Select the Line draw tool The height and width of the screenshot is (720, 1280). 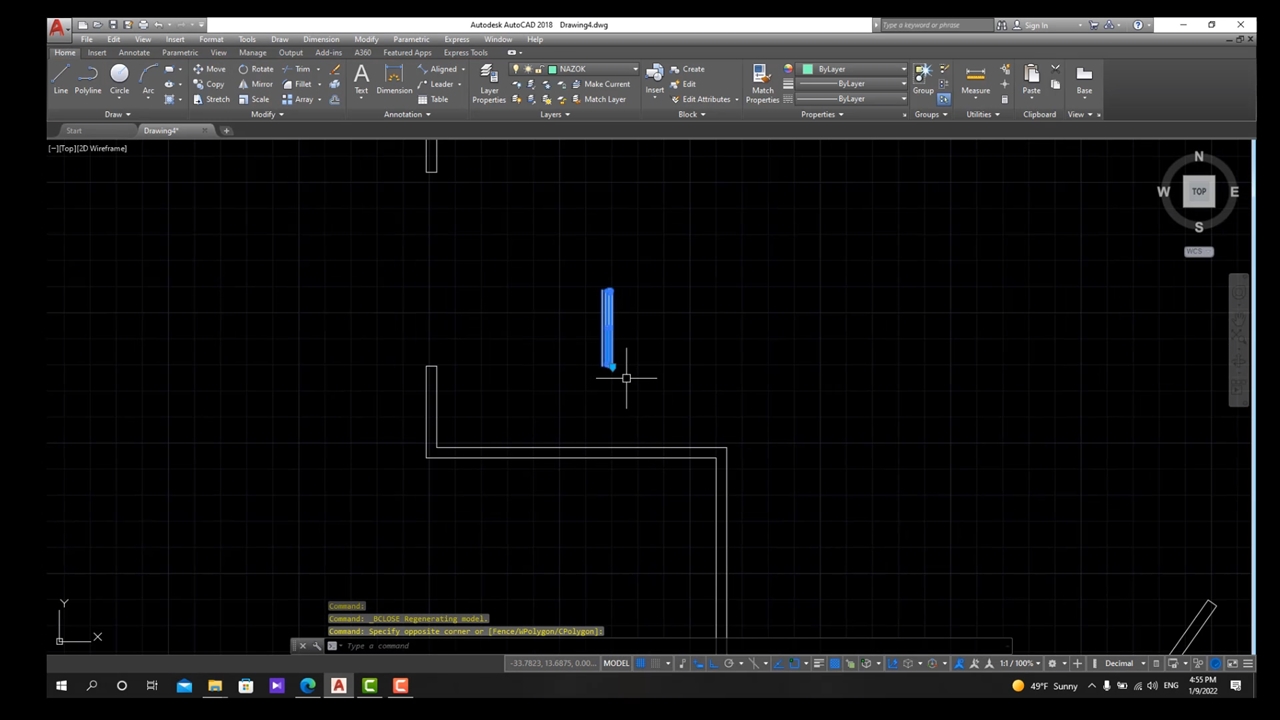click(60, 78)
